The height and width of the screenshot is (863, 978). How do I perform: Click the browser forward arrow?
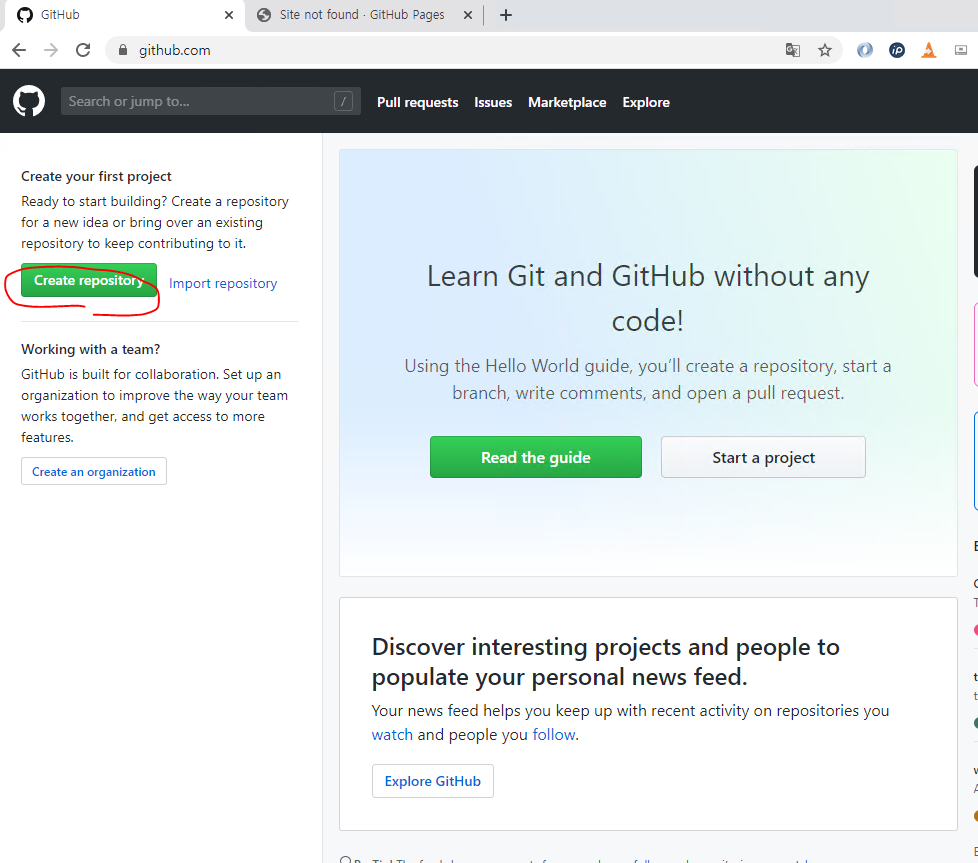[x=51, y=50]
